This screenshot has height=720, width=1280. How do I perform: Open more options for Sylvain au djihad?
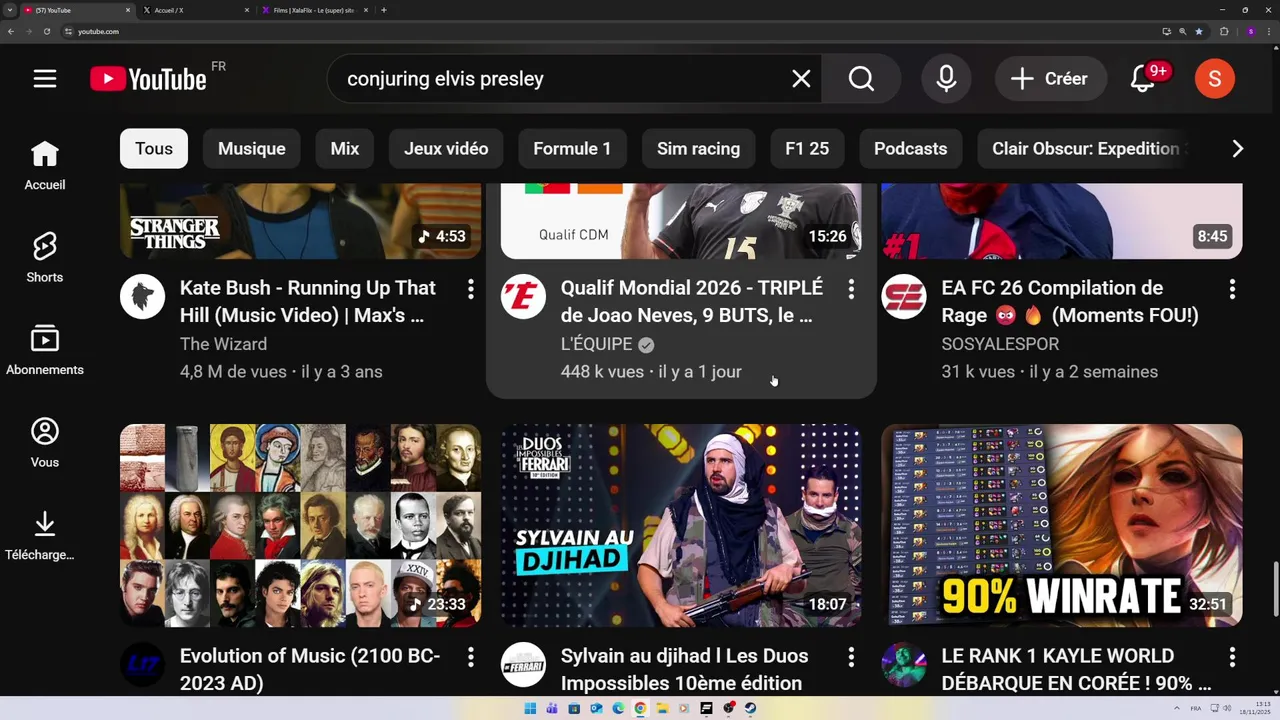pos(851,657)
